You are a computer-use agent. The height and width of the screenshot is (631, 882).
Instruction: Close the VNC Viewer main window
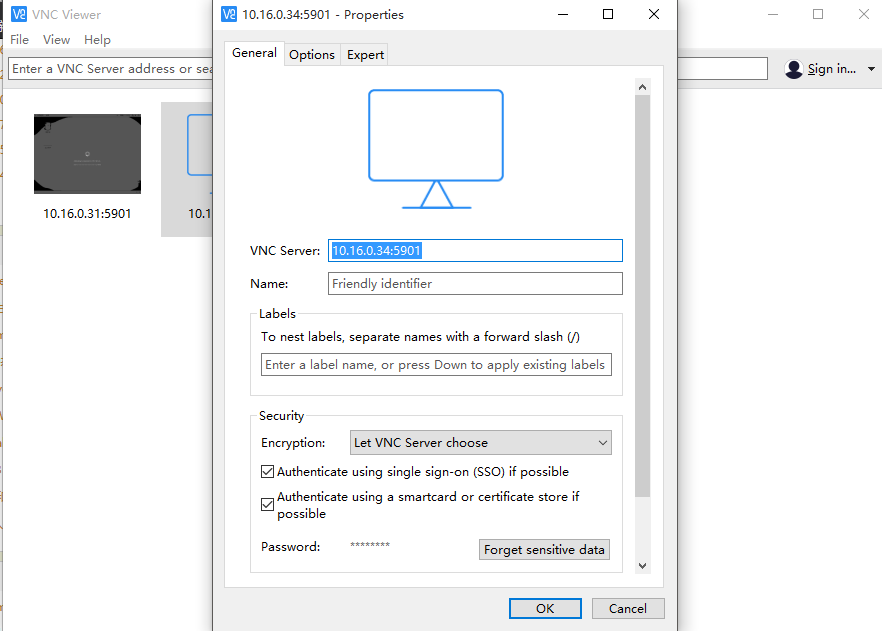(x=863, y=14)
